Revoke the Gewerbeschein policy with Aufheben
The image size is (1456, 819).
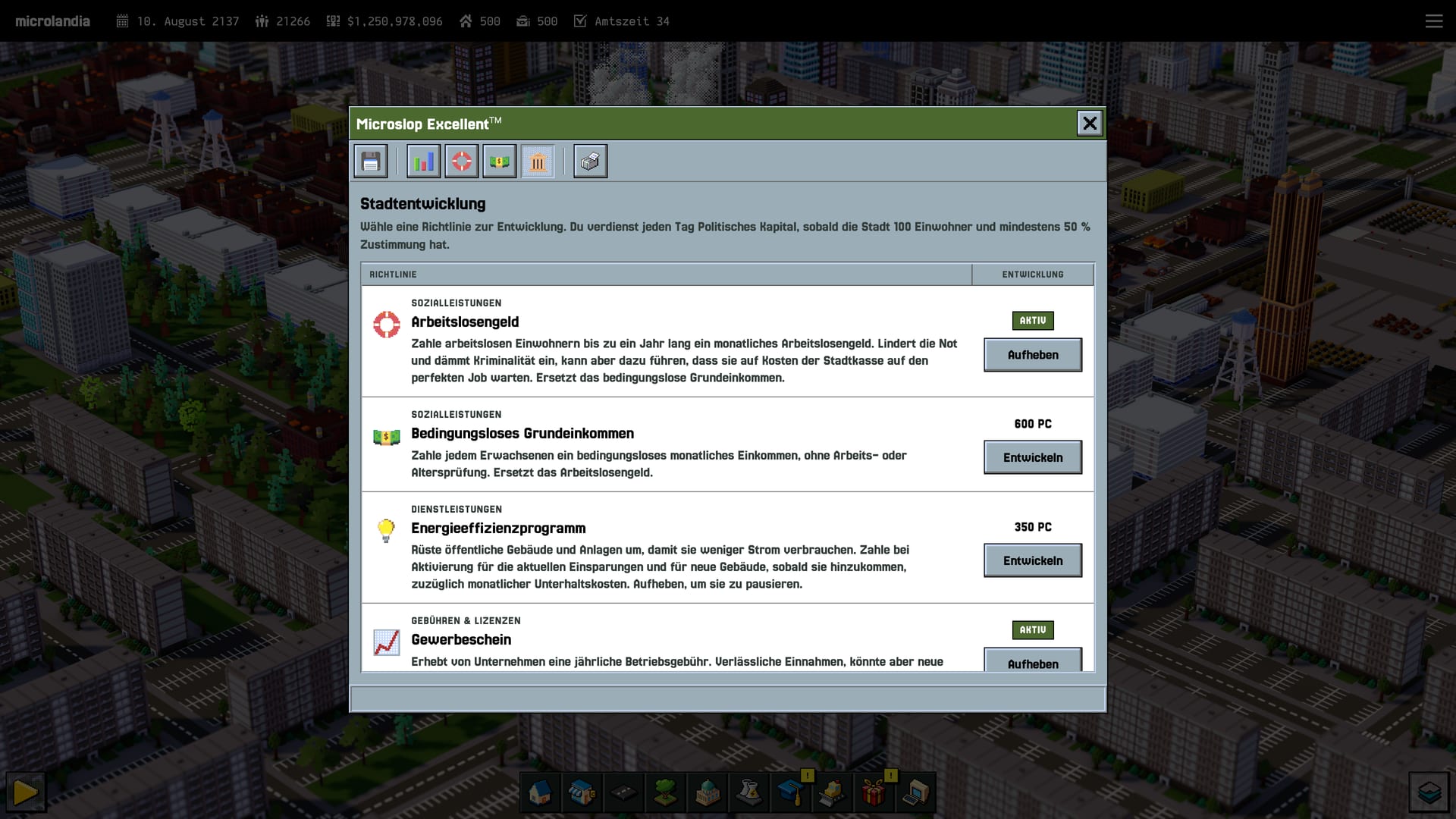(x=1033, y=661)
